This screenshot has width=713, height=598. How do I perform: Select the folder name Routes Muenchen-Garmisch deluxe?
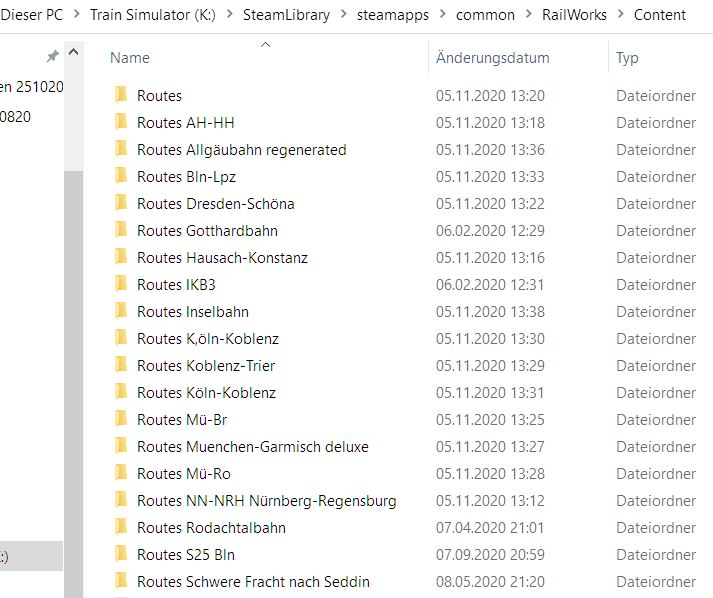(253, 446)
